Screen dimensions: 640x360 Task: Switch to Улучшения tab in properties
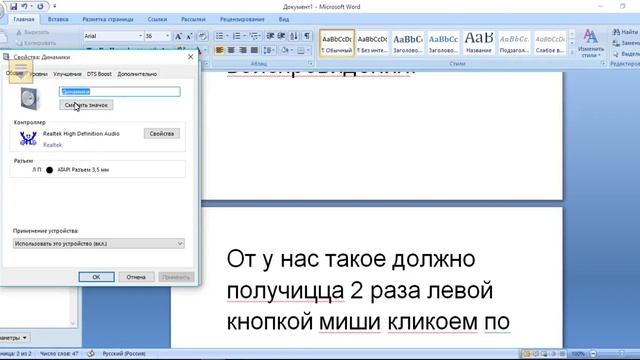click(x=67, y=74)
